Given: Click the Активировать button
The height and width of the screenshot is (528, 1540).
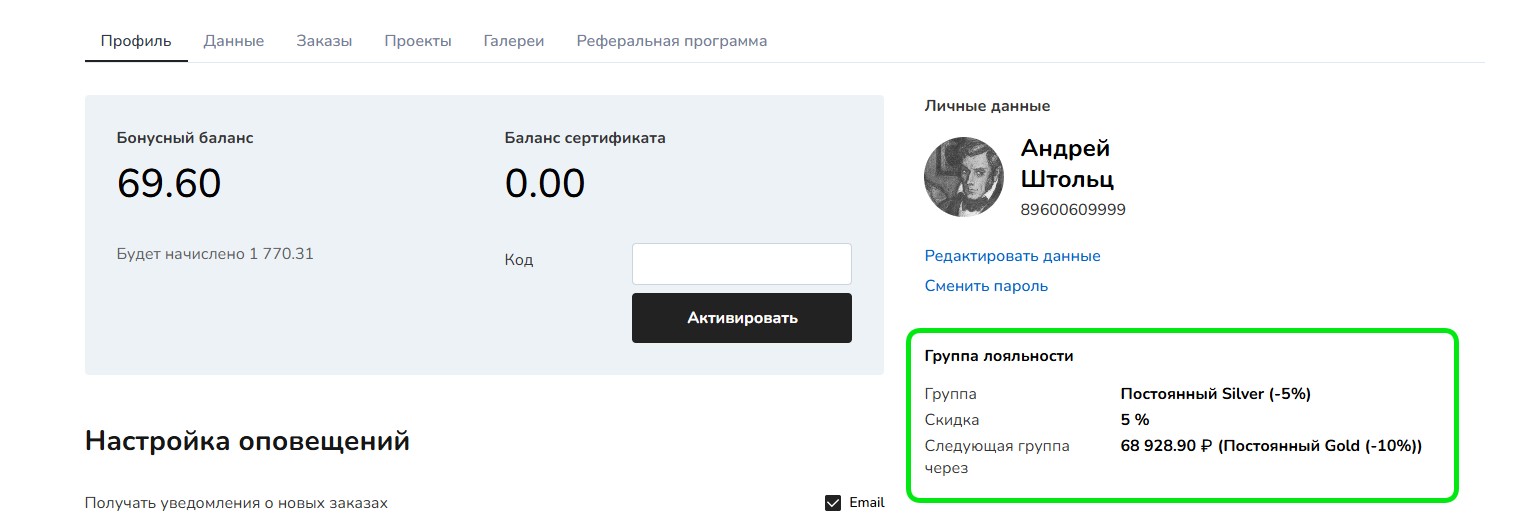Looking at the screenshot, I should click(742, 318).
